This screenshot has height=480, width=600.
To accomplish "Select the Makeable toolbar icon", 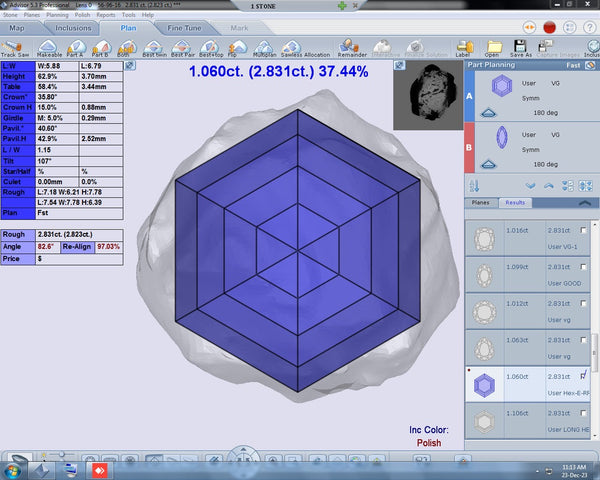I will tap(49, 46).
